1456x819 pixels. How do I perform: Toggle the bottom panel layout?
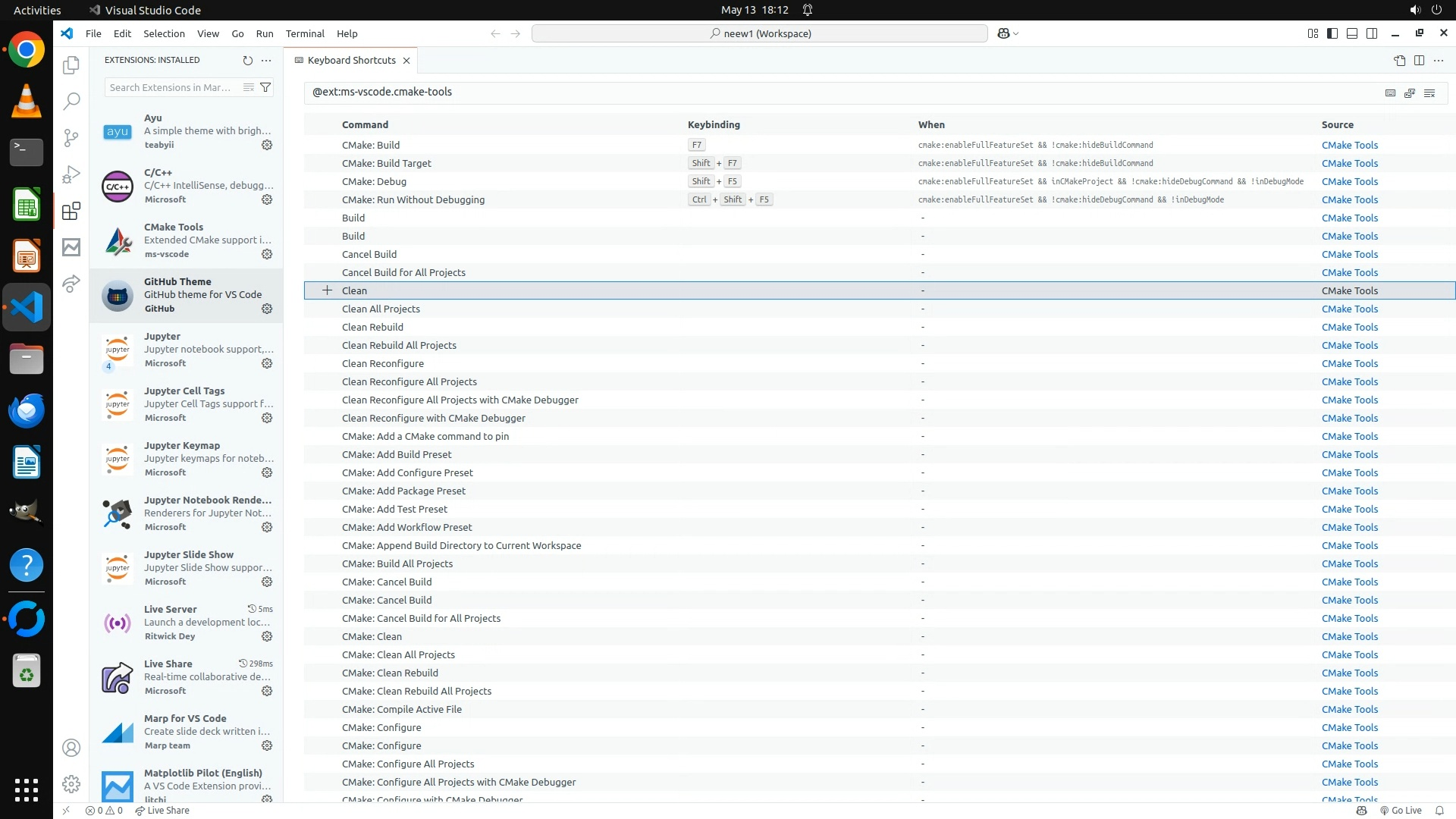[x=1352, y=33]
